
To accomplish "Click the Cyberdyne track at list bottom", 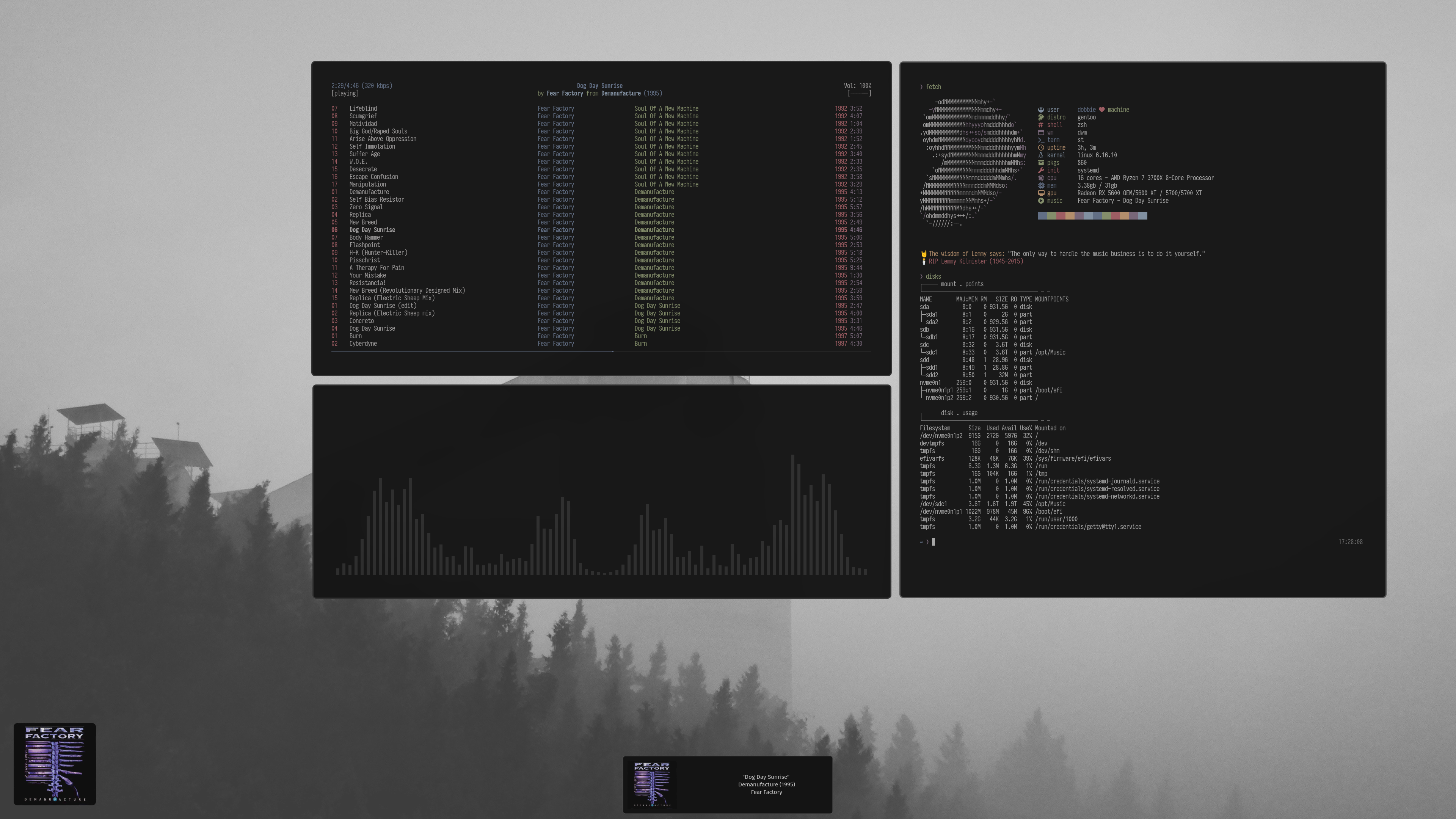I will (x=363, y=344).
